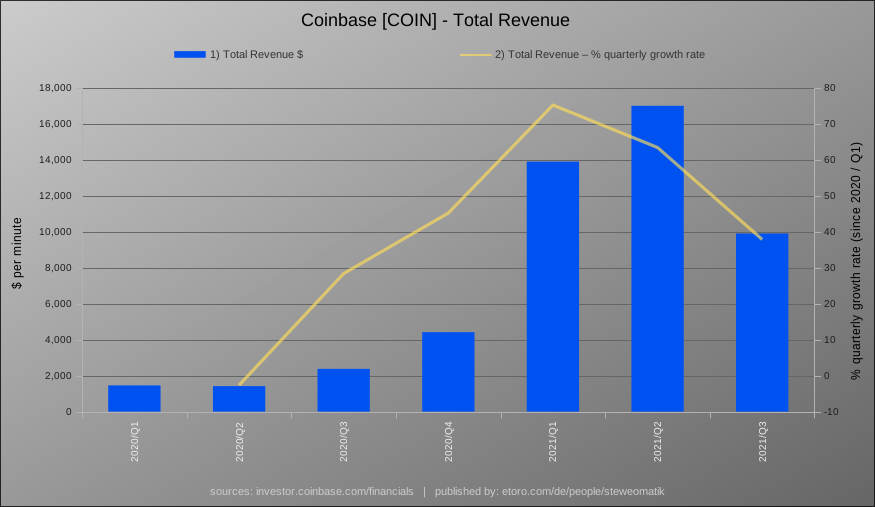Select the 2020/Q2 revenue bar
The image size is (875, 507).
coord(239,399)
